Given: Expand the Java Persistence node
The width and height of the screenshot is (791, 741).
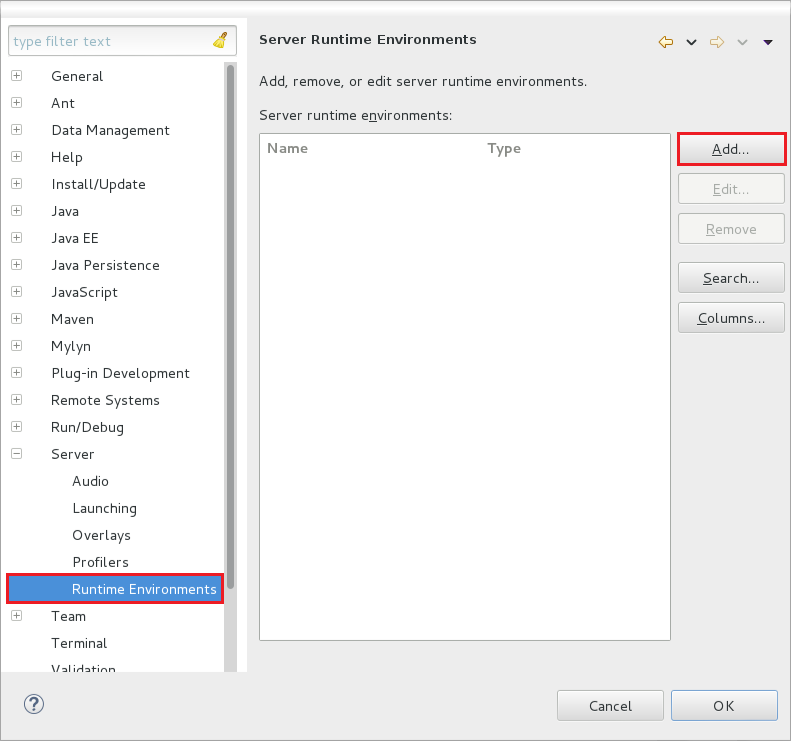Looking at the screenshot, I should tap(17, 264).
